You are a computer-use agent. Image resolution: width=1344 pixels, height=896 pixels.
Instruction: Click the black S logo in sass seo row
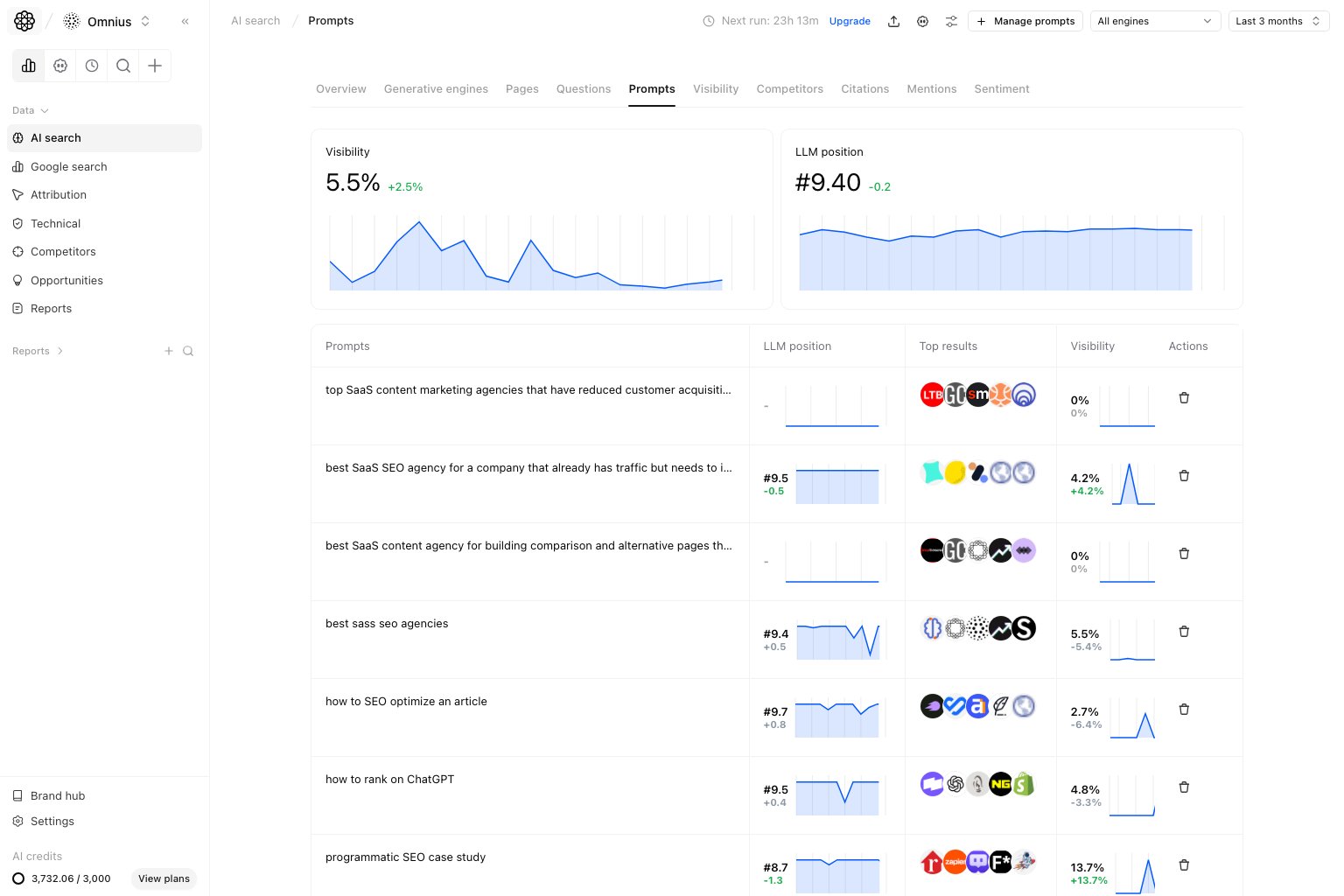[x=1024, y=628]
